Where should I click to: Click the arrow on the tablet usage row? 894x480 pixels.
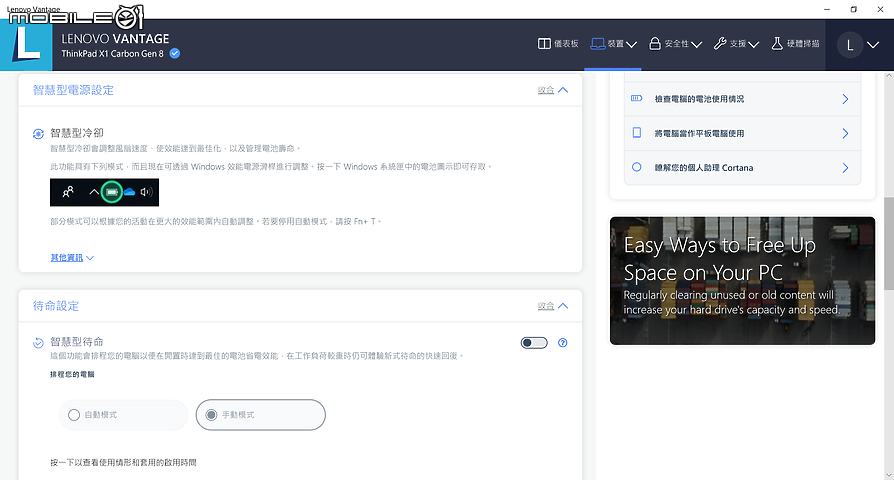[x=846, y=133]
